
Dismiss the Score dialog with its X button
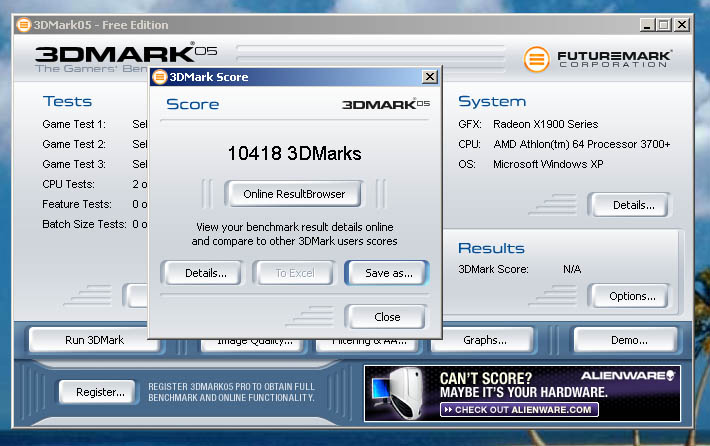429,77
